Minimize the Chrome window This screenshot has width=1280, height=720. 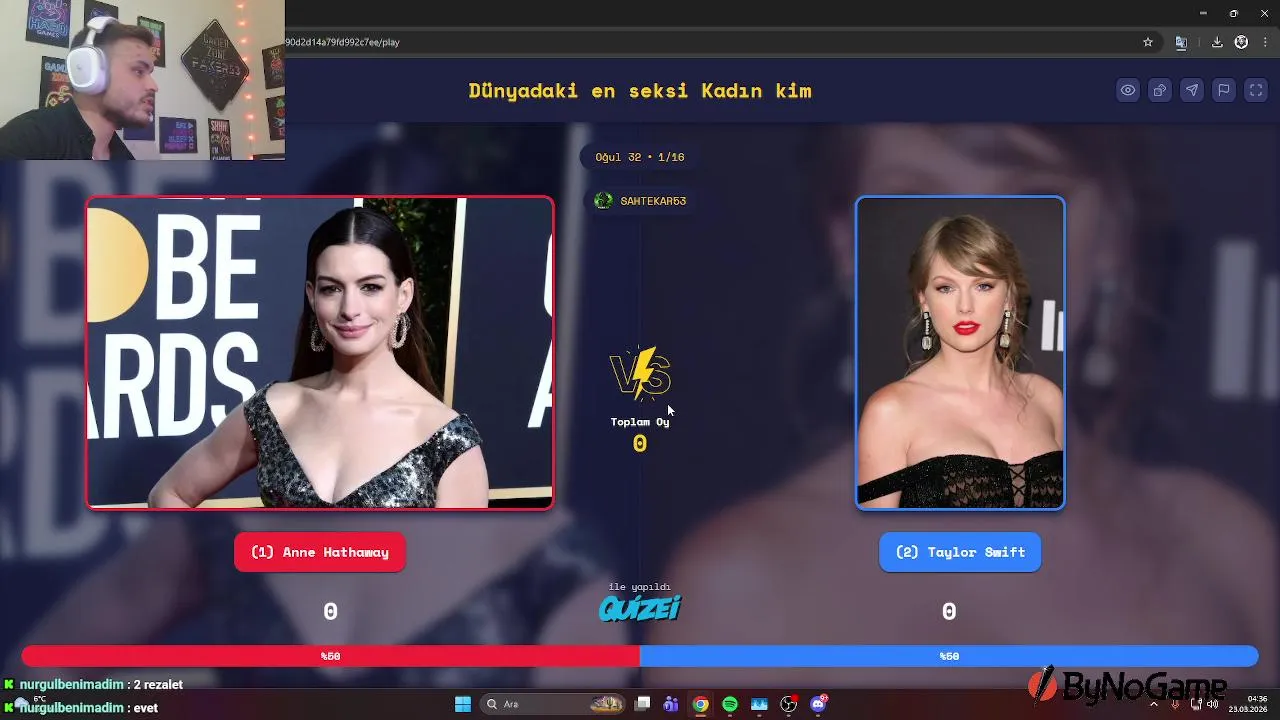pos(1203,13)
